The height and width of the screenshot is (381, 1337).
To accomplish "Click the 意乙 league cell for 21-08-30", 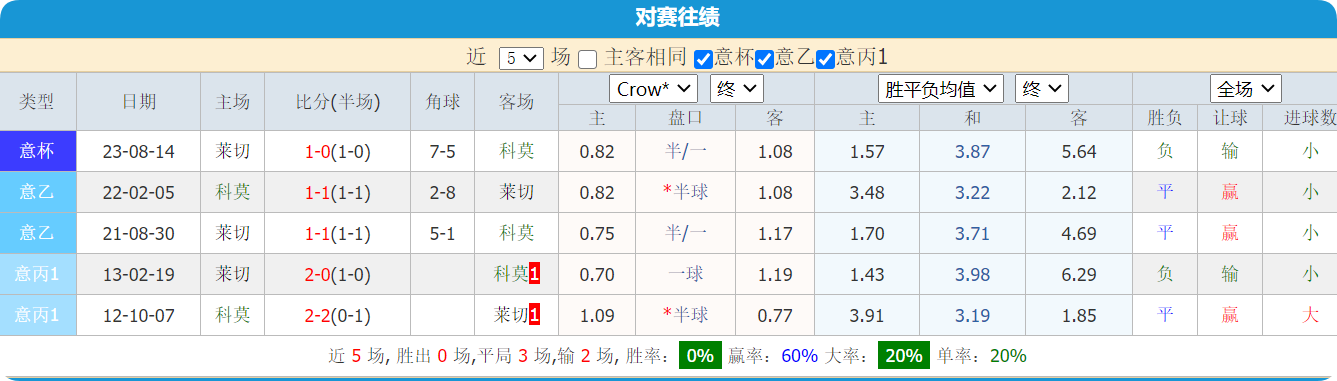I will 38,233.
